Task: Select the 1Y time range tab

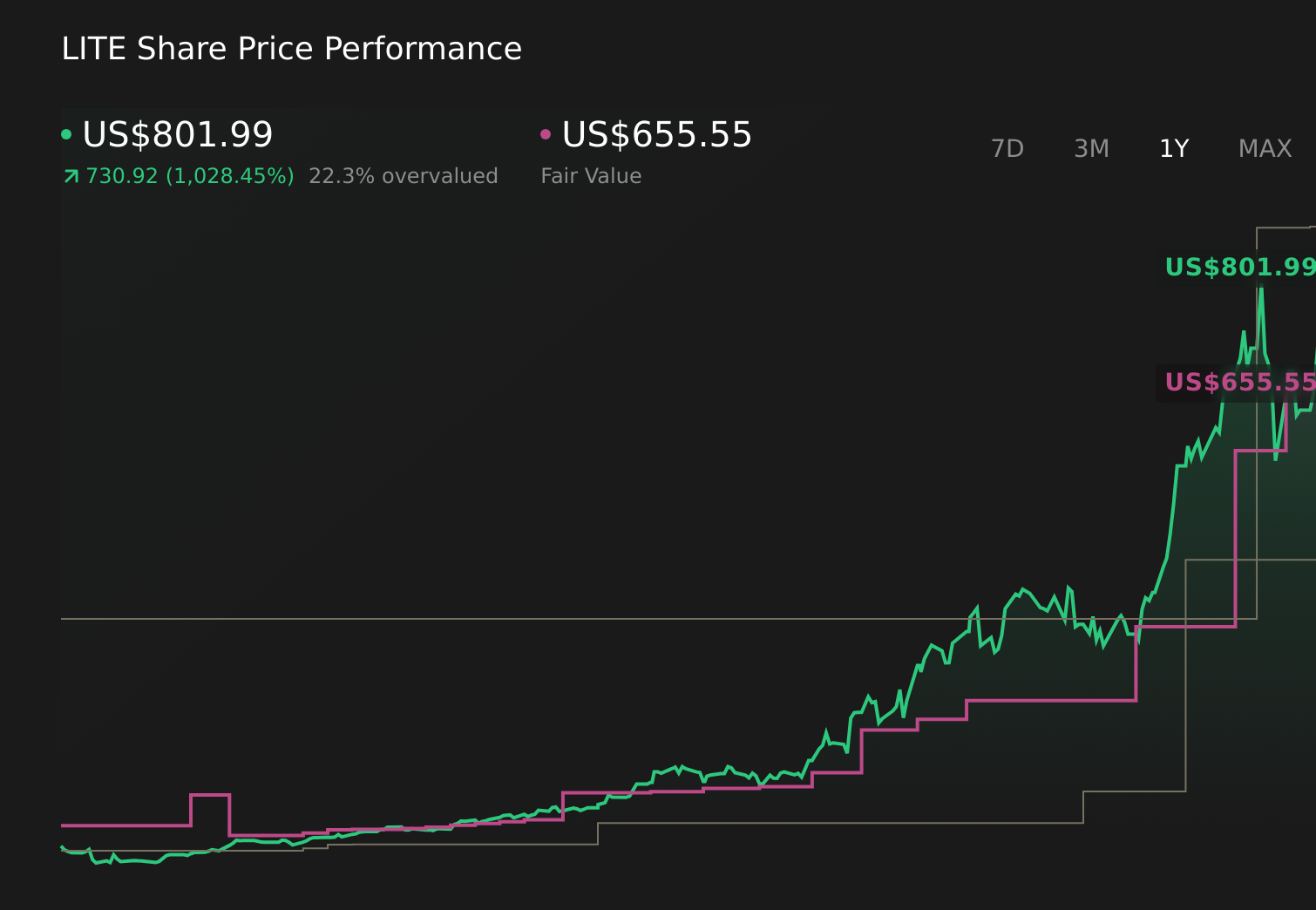Action: [x=1174, y=149]
